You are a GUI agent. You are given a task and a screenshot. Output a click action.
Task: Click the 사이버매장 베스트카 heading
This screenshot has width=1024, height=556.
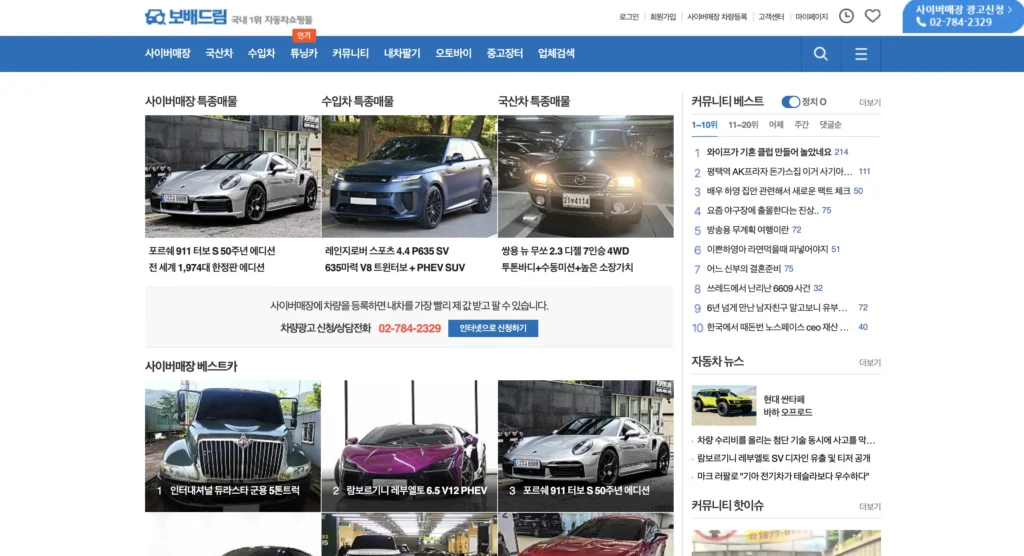click(191, 367)
